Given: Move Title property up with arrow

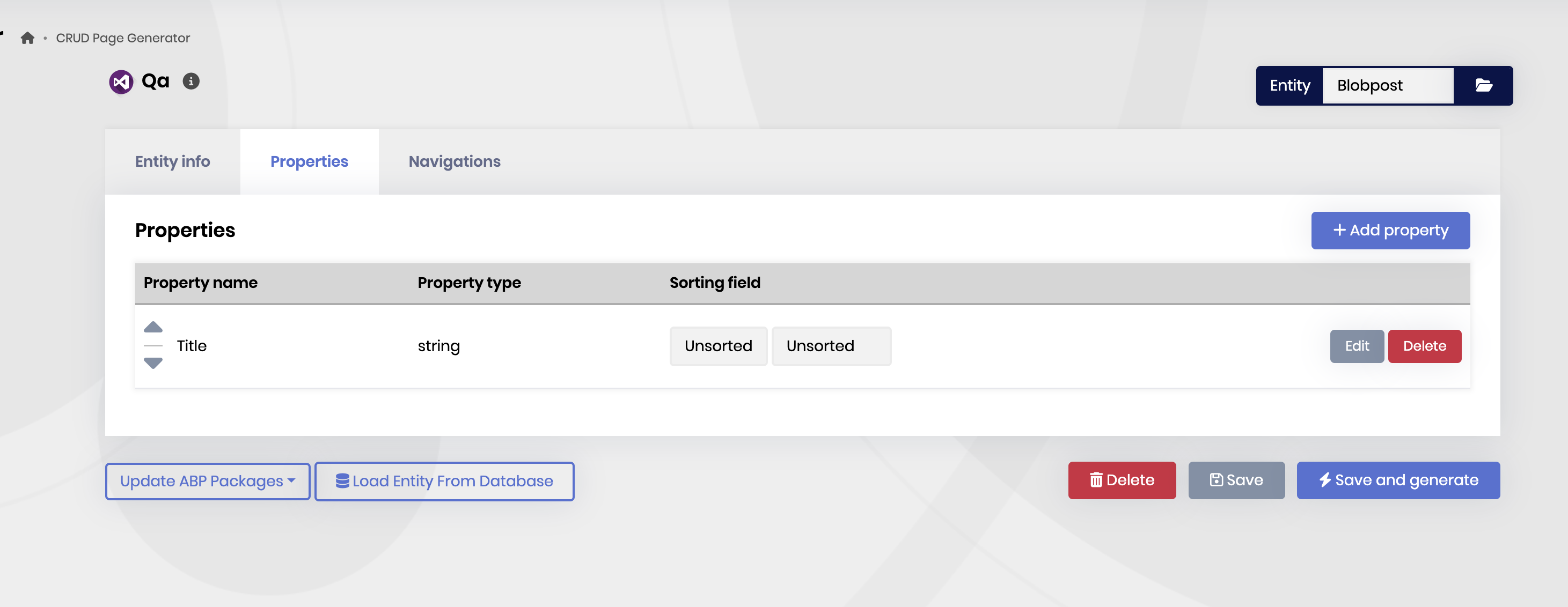Looking at the screenshot, I should click(x=153, y=328).
